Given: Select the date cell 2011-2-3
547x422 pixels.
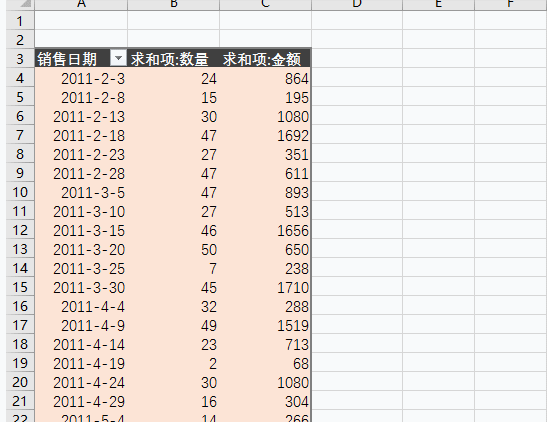Looking at the screenshot, I should click(x=81, y=78).
